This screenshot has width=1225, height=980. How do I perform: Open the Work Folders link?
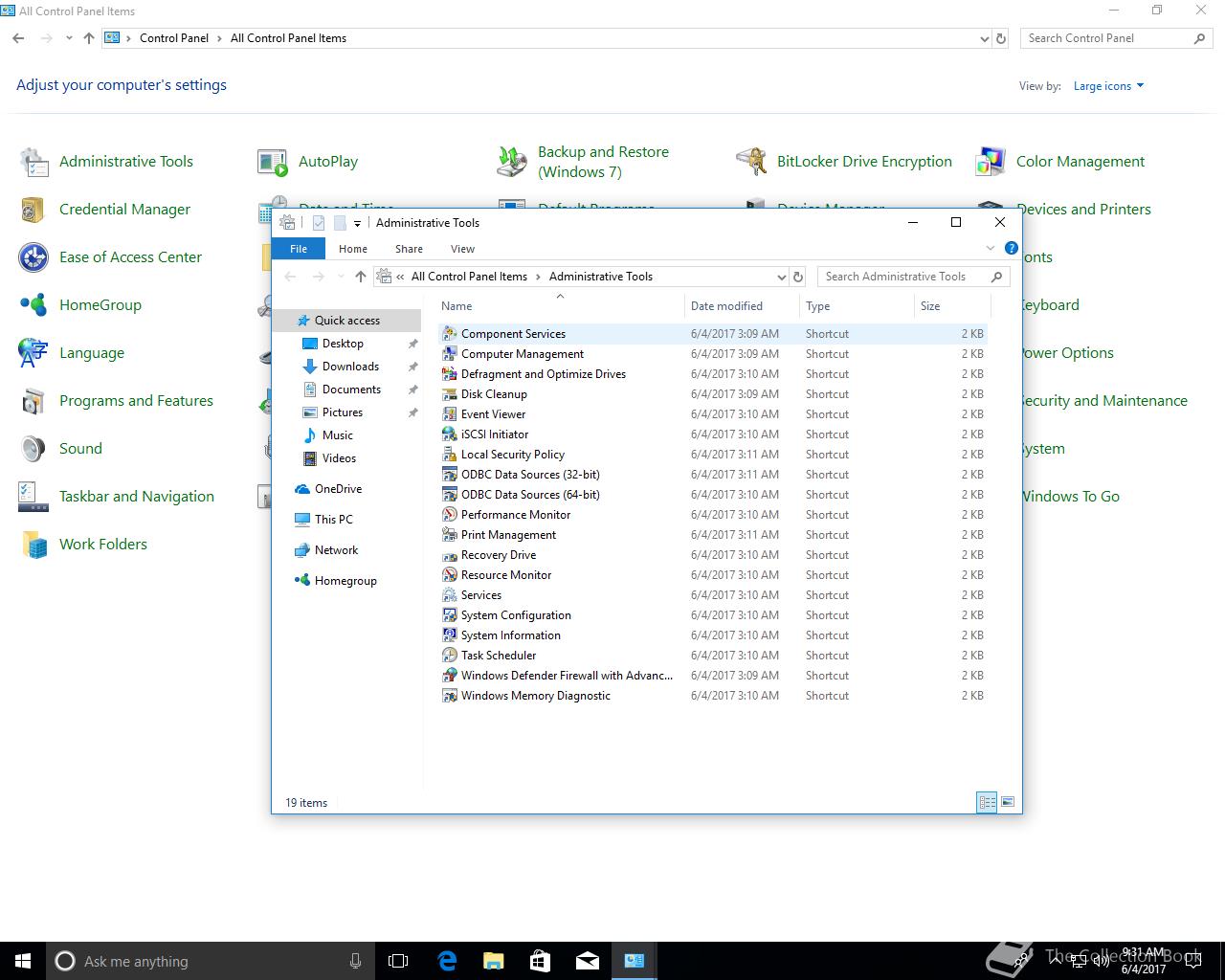103,545
